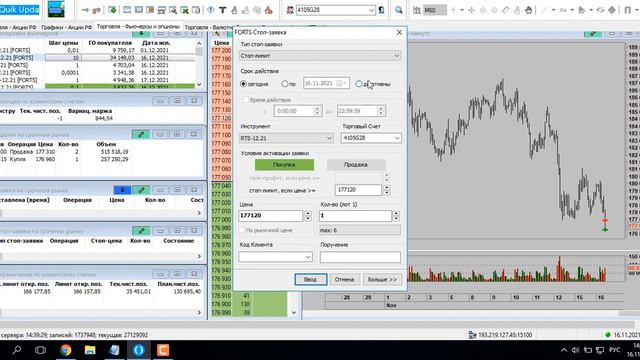Toggle the 'Время действия' checkbox
The image size is (640, 360).
245,100
